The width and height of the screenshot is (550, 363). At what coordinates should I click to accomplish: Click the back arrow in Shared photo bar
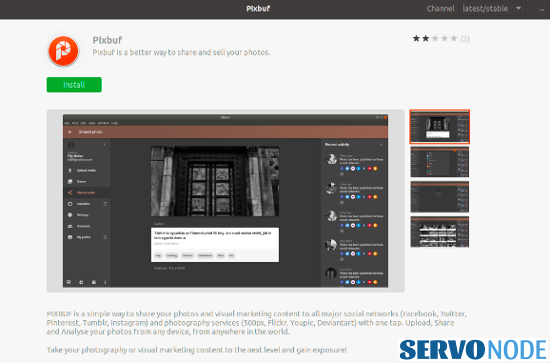point(70,132)
